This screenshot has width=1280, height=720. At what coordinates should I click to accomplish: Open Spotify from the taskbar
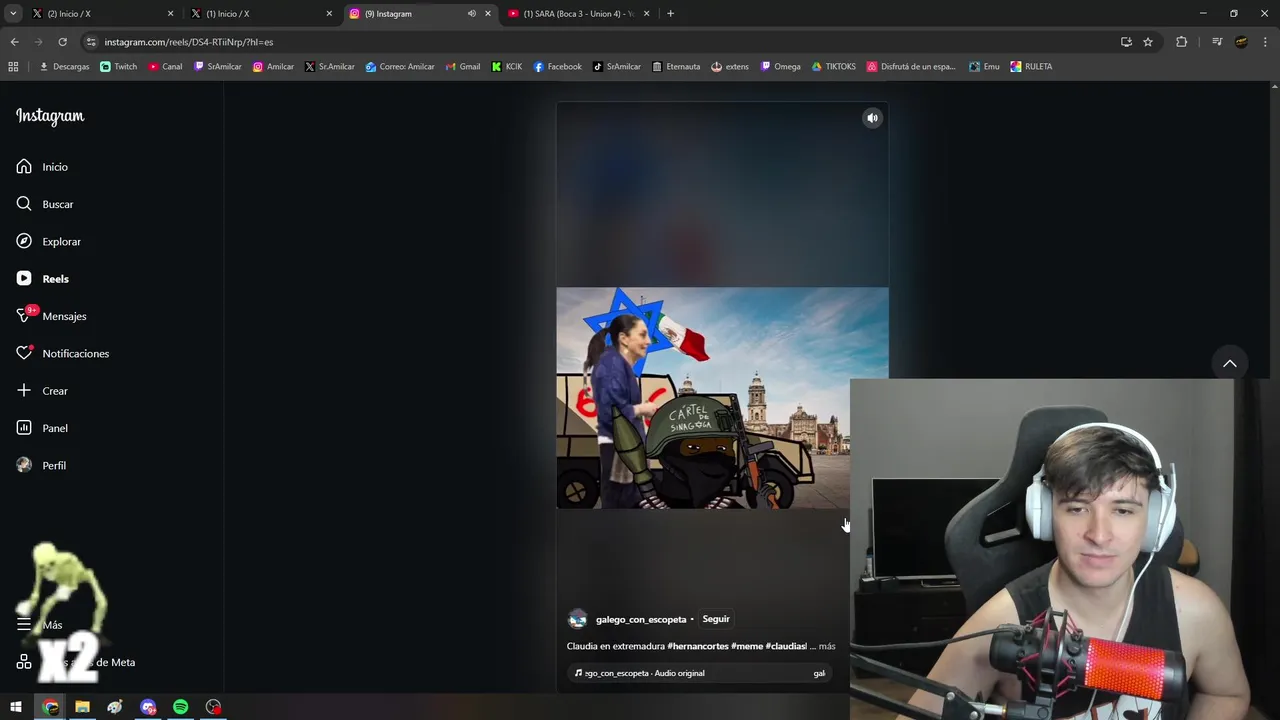tap(181, 707)
